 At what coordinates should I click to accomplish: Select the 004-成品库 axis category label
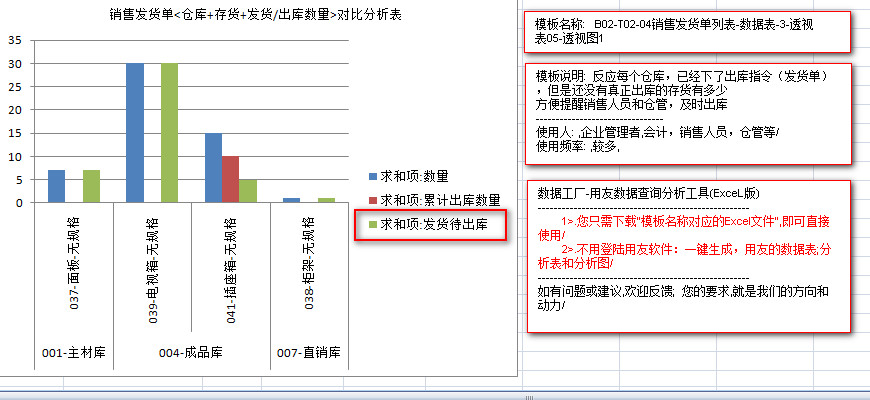190,352
